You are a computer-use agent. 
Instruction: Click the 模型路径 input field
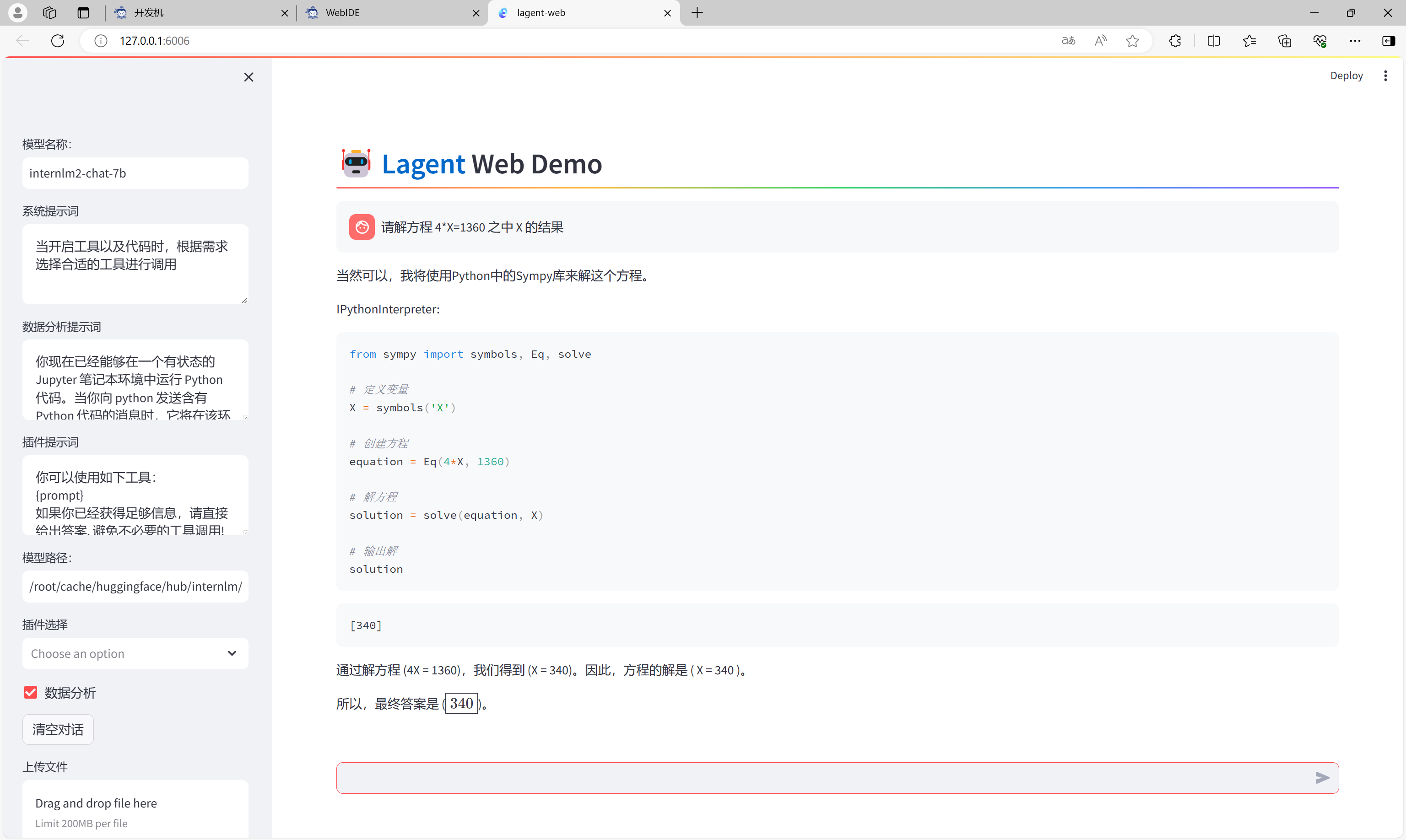pyautogui.click(x=135, y=587)
